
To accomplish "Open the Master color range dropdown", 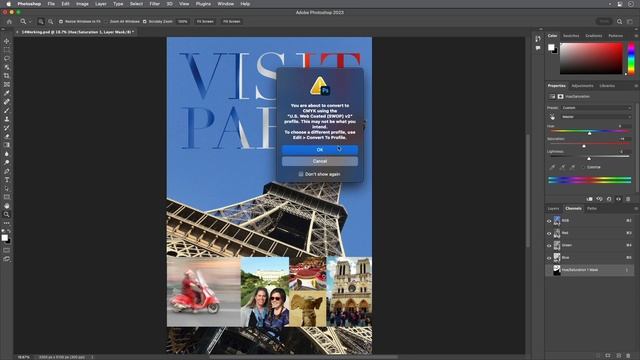I will (x=596, y=117).
